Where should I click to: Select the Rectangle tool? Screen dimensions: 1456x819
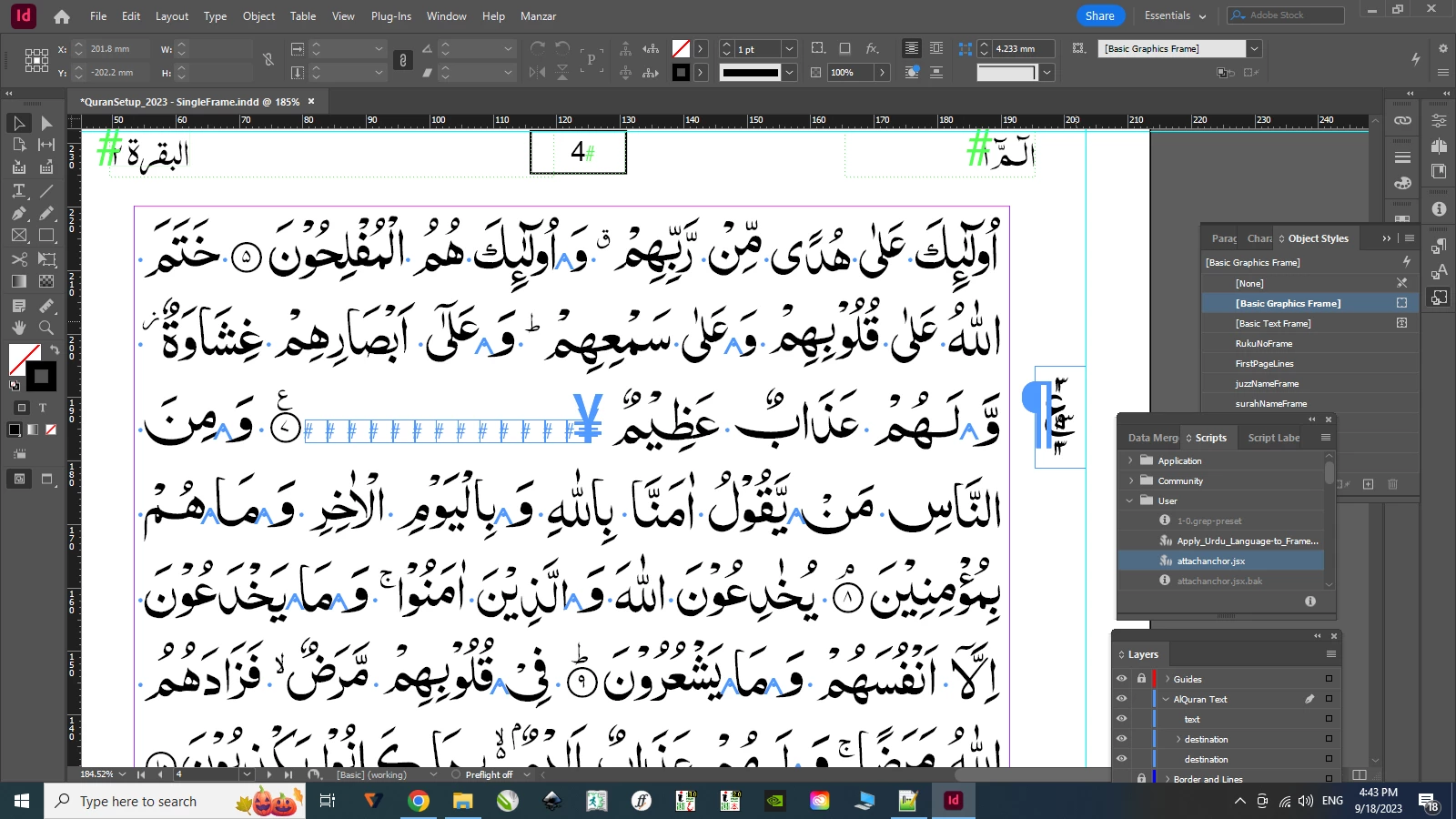(x=46, y=236)
